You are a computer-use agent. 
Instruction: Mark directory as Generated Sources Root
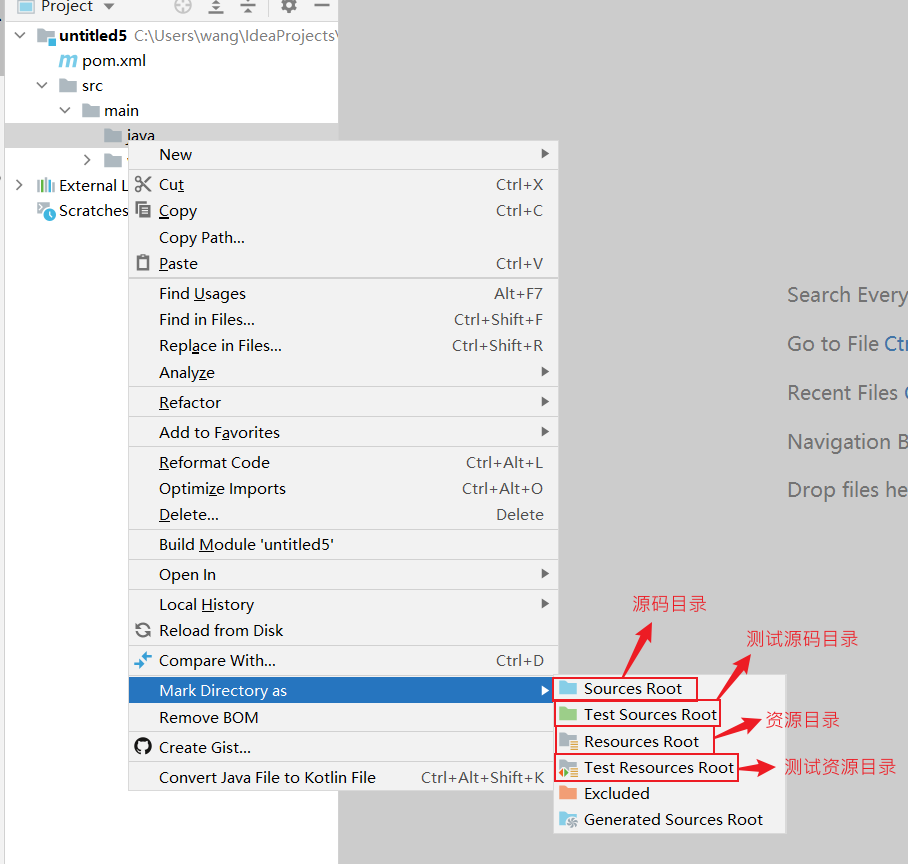click(669, 819)
